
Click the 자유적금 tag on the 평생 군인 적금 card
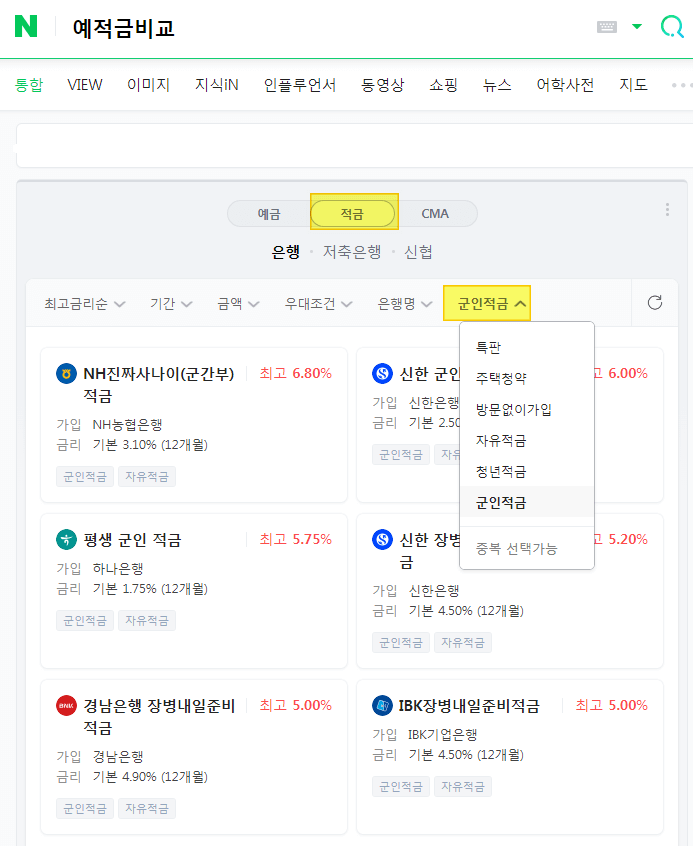point(147,620)
